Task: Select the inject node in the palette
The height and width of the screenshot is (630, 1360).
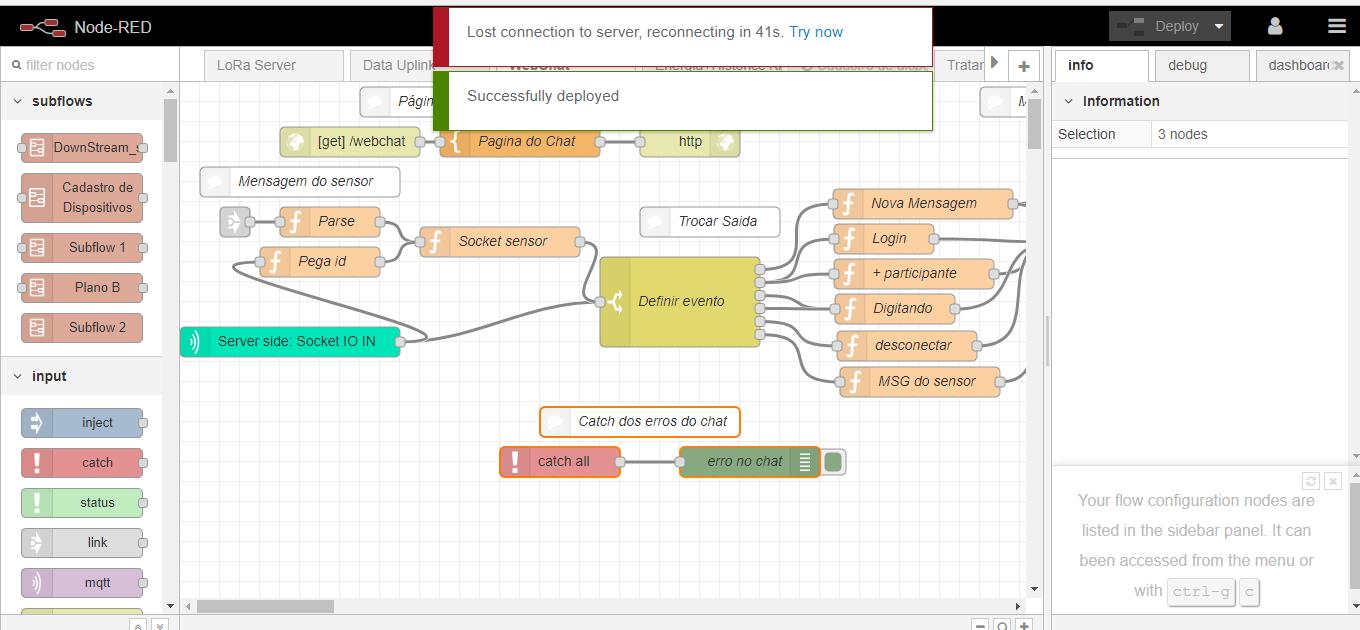Action: (x=83, y=422)
